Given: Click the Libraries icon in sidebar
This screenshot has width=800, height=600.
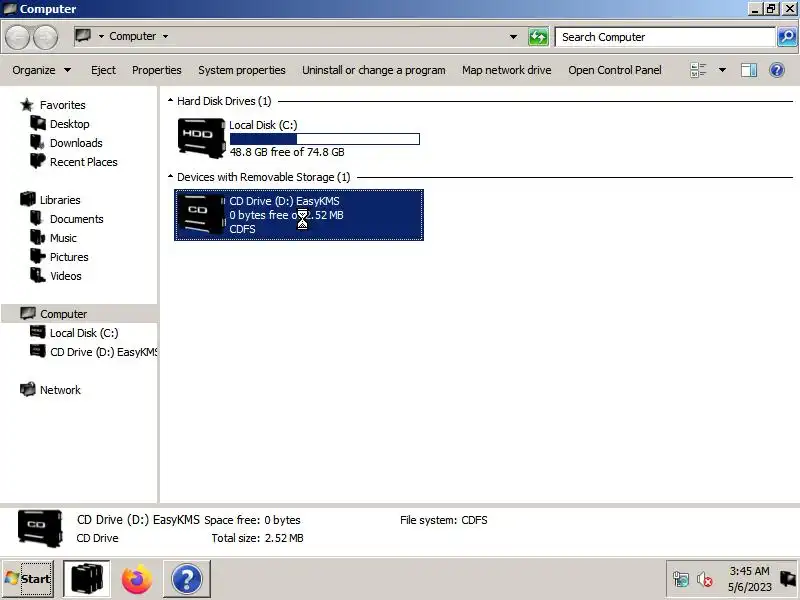Looking at the screenshot, I should (28, 199).
